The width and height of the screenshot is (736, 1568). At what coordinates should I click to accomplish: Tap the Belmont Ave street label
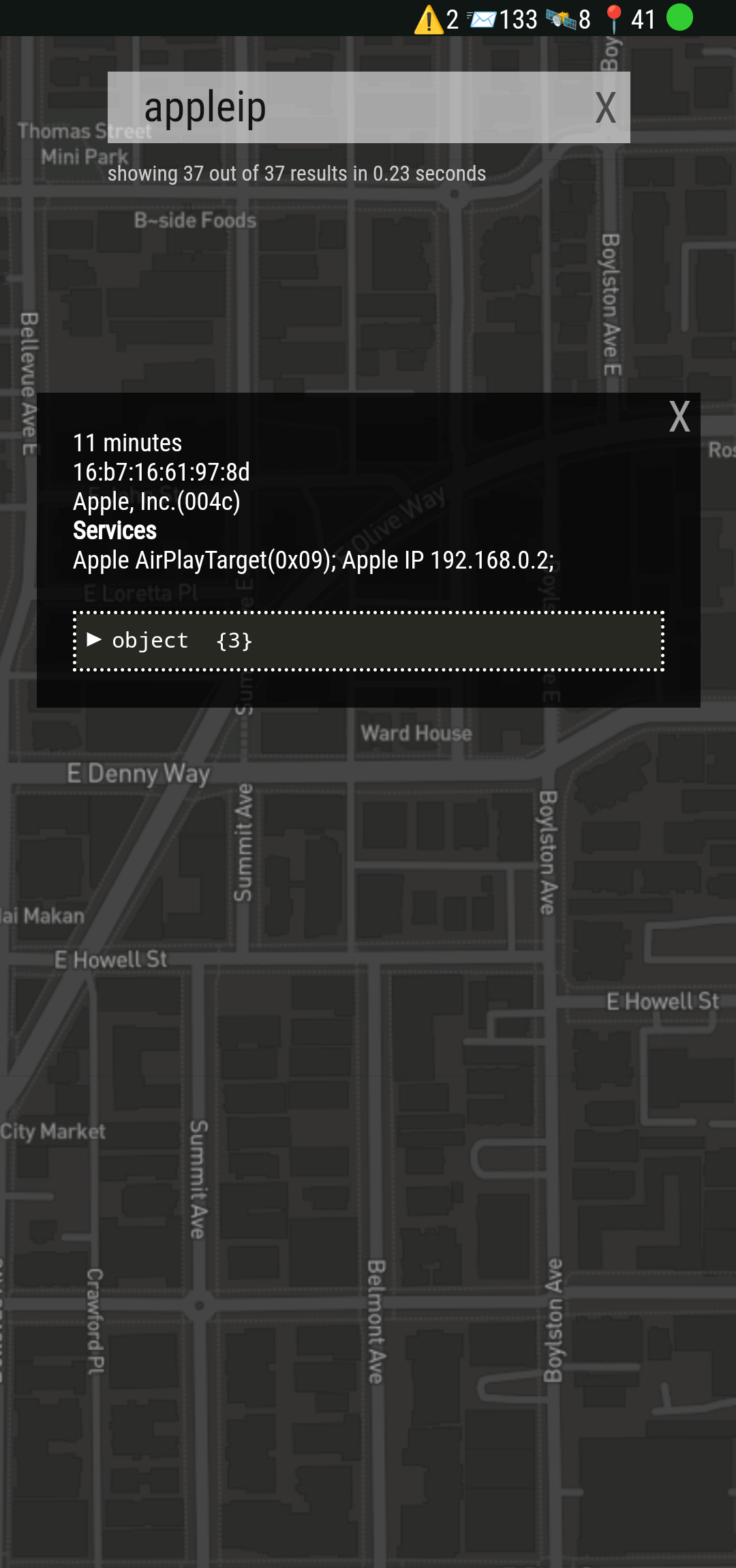(376, 1321)
